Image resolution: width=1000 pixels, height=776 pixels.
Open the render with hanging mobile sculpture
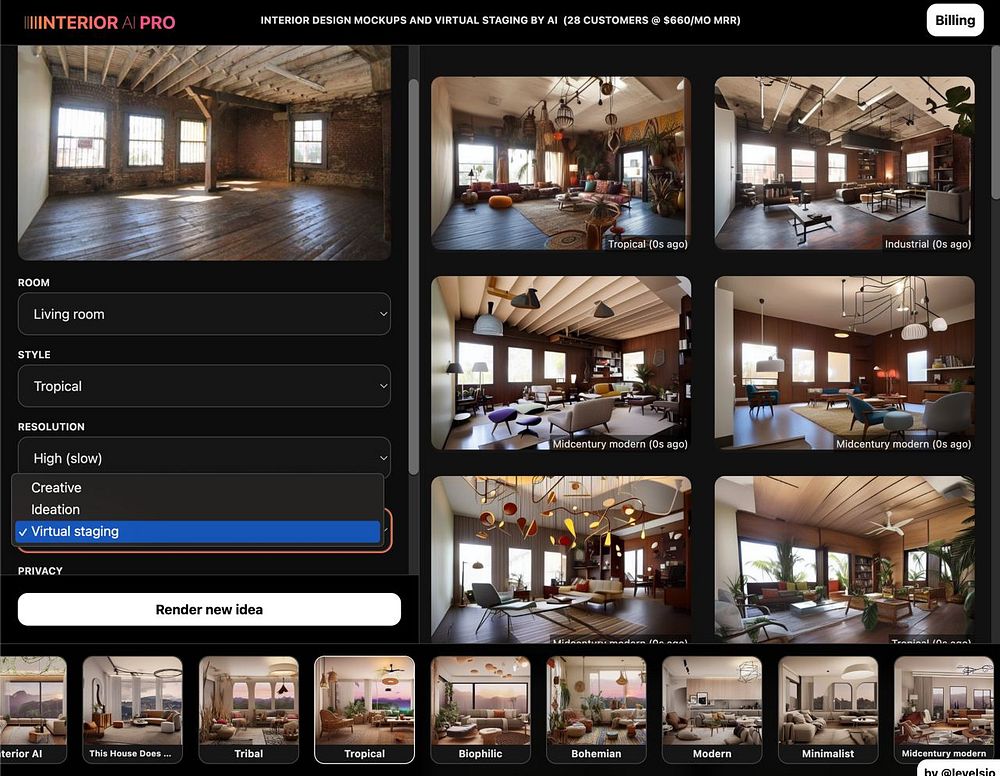pyautogui.click(x=561, y=559)
